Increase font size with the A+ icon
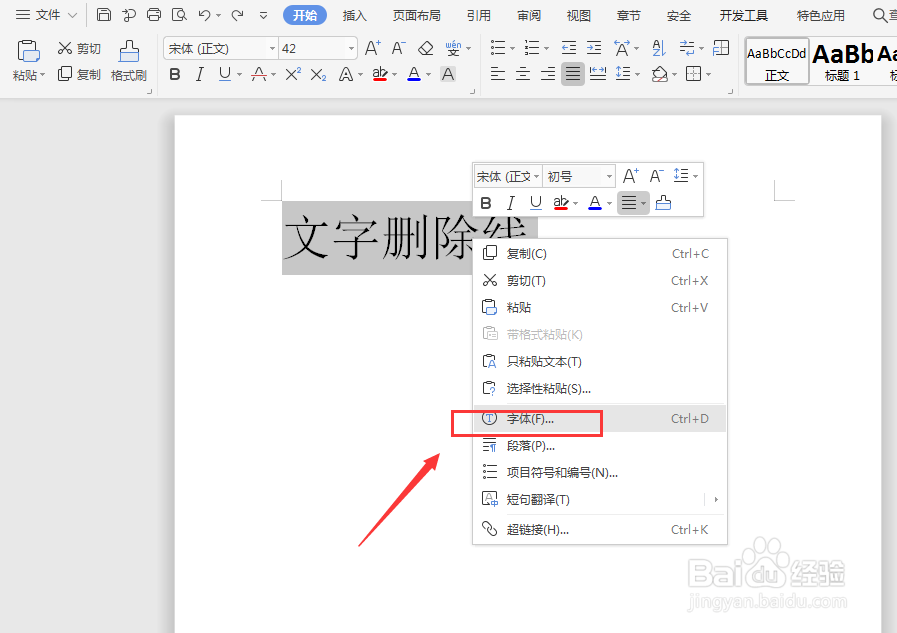This screenshot has height=633, width=897. pos(372,46)
